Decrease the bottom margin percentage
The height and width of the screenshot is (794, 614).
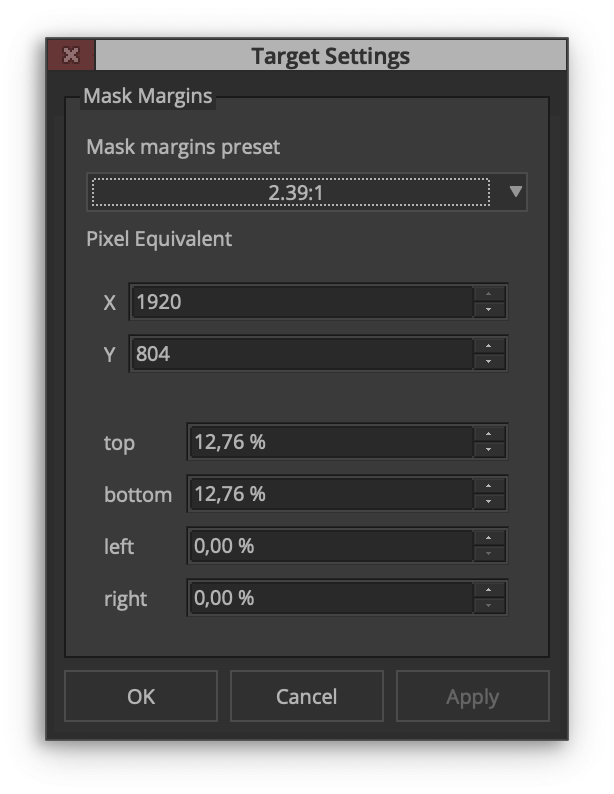pyautogui.click(x=488, y=502)
